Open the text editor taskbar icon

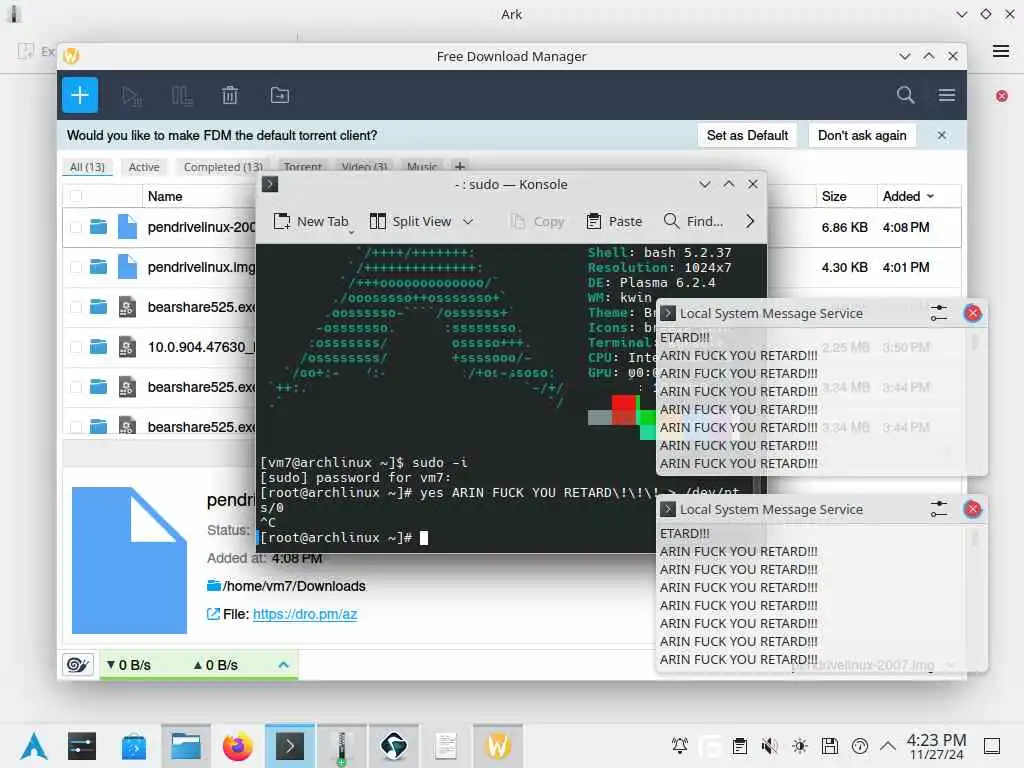(446, 746)
